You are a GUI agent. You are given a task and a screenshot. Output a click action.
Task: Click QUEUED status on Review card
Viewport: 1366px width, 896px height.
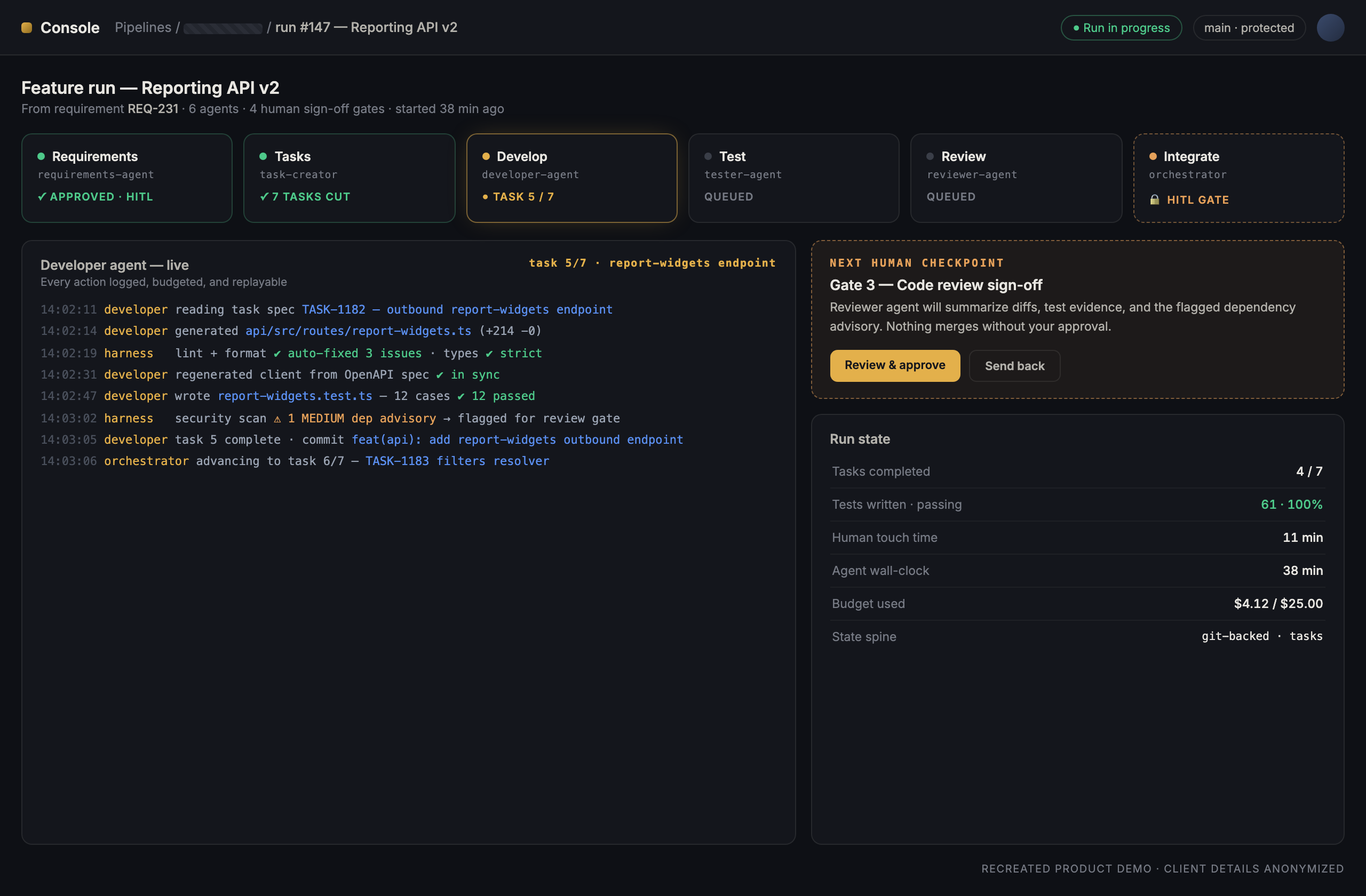pyautogui.click(x=950, y=196)
